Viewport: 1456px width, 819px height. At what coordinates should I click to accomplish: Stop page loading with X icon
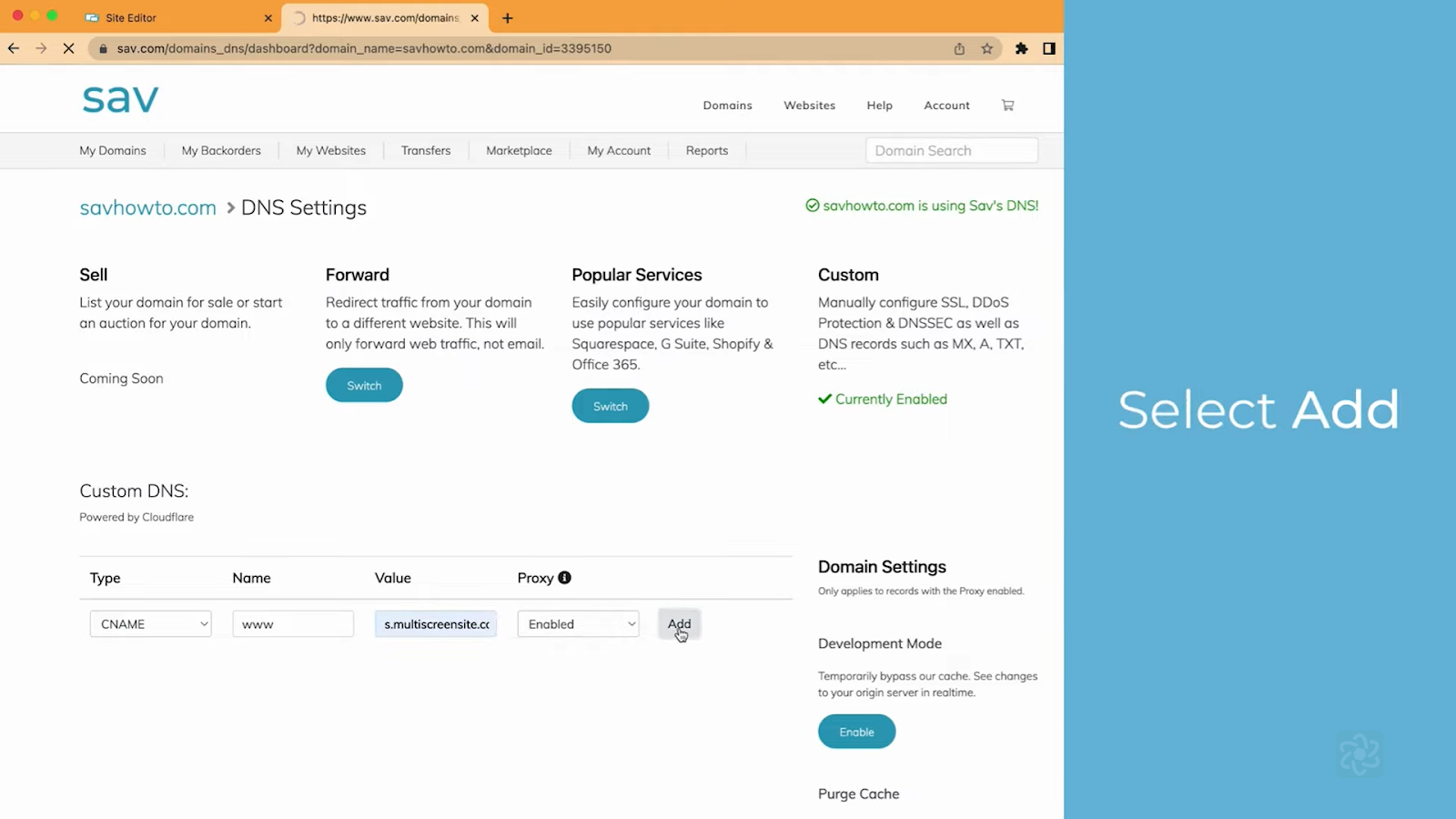tap(68, 48)
